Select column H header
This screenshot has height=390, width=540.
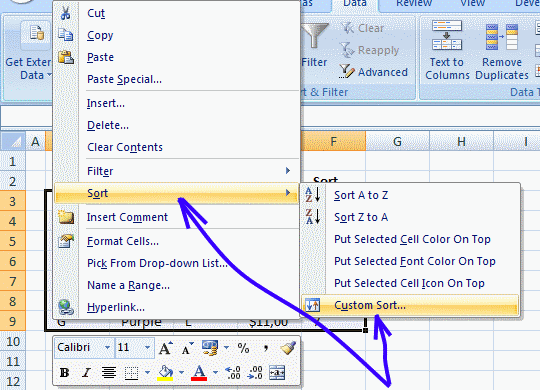[x=461, y=141]
